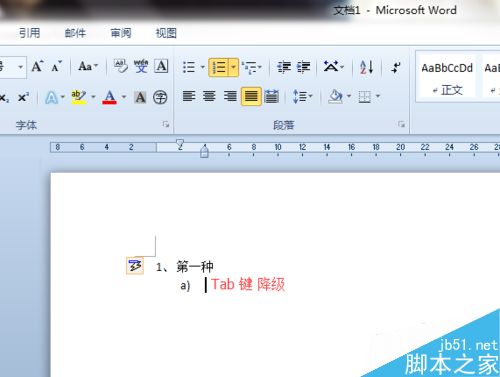The image size is (500, 377).
Task: Expand the Numbering library dropdown arrow
Action: point(234,67)
